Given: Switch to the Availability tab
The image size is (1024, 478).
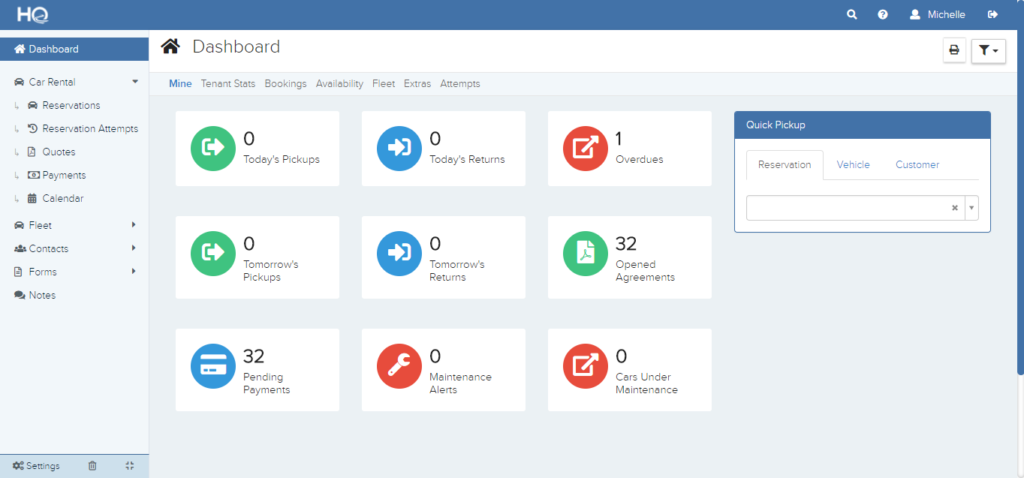Looking at the screenshot, I should [340, 84].
